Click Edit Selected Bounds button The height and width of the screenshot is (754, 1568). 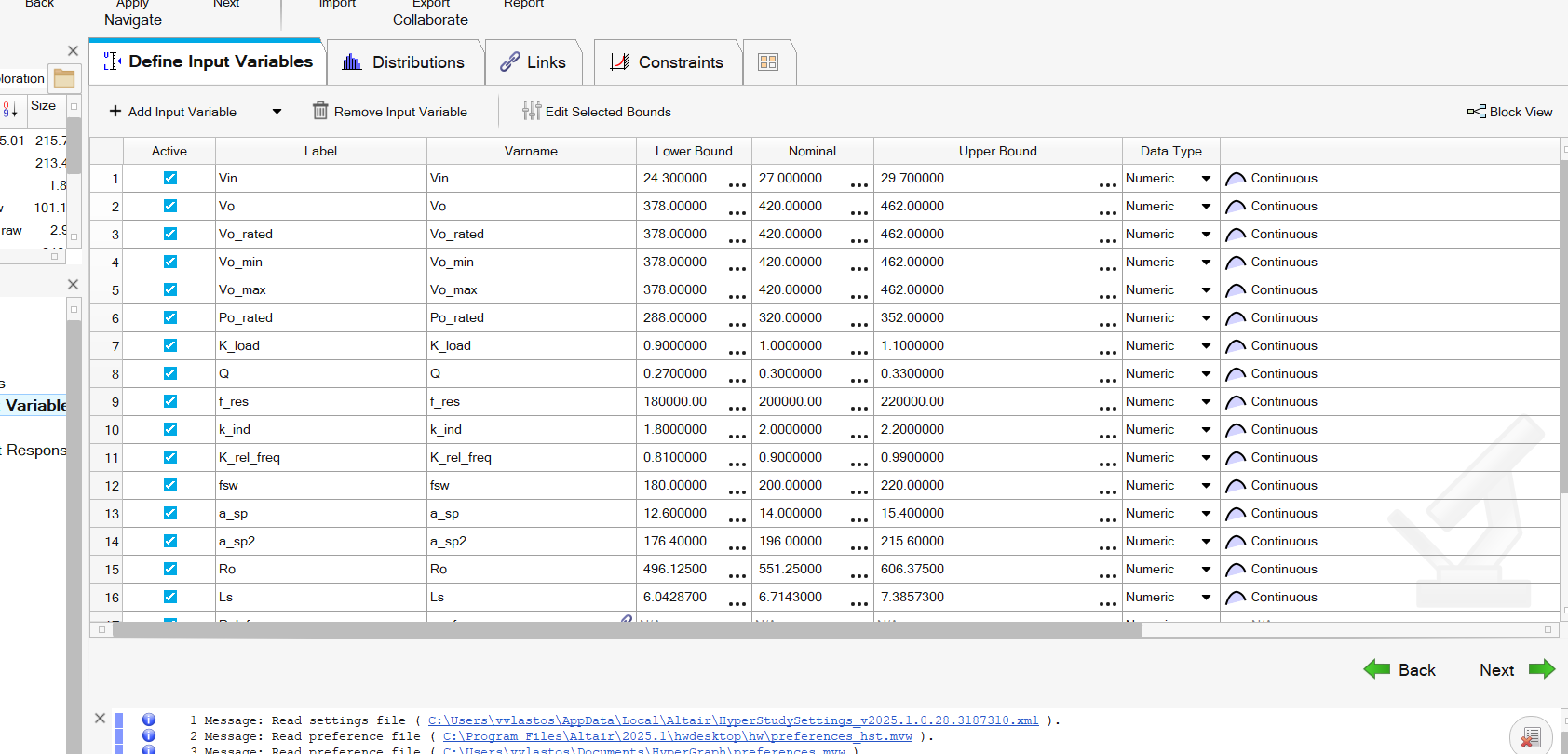pos(597,112)
